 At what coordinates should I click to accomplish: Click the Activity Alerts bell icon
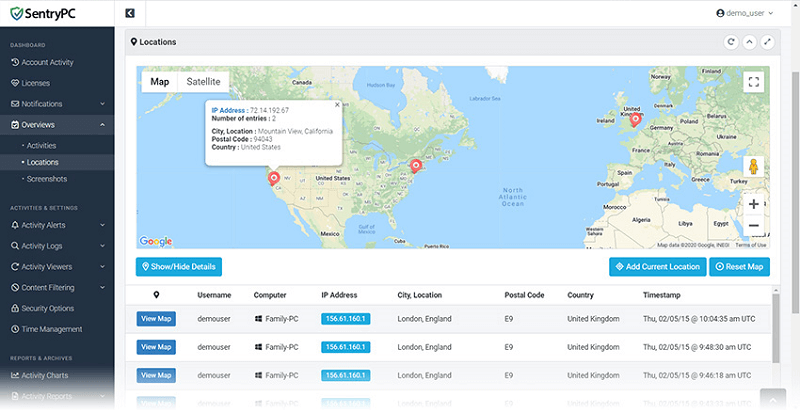[15, 225]
